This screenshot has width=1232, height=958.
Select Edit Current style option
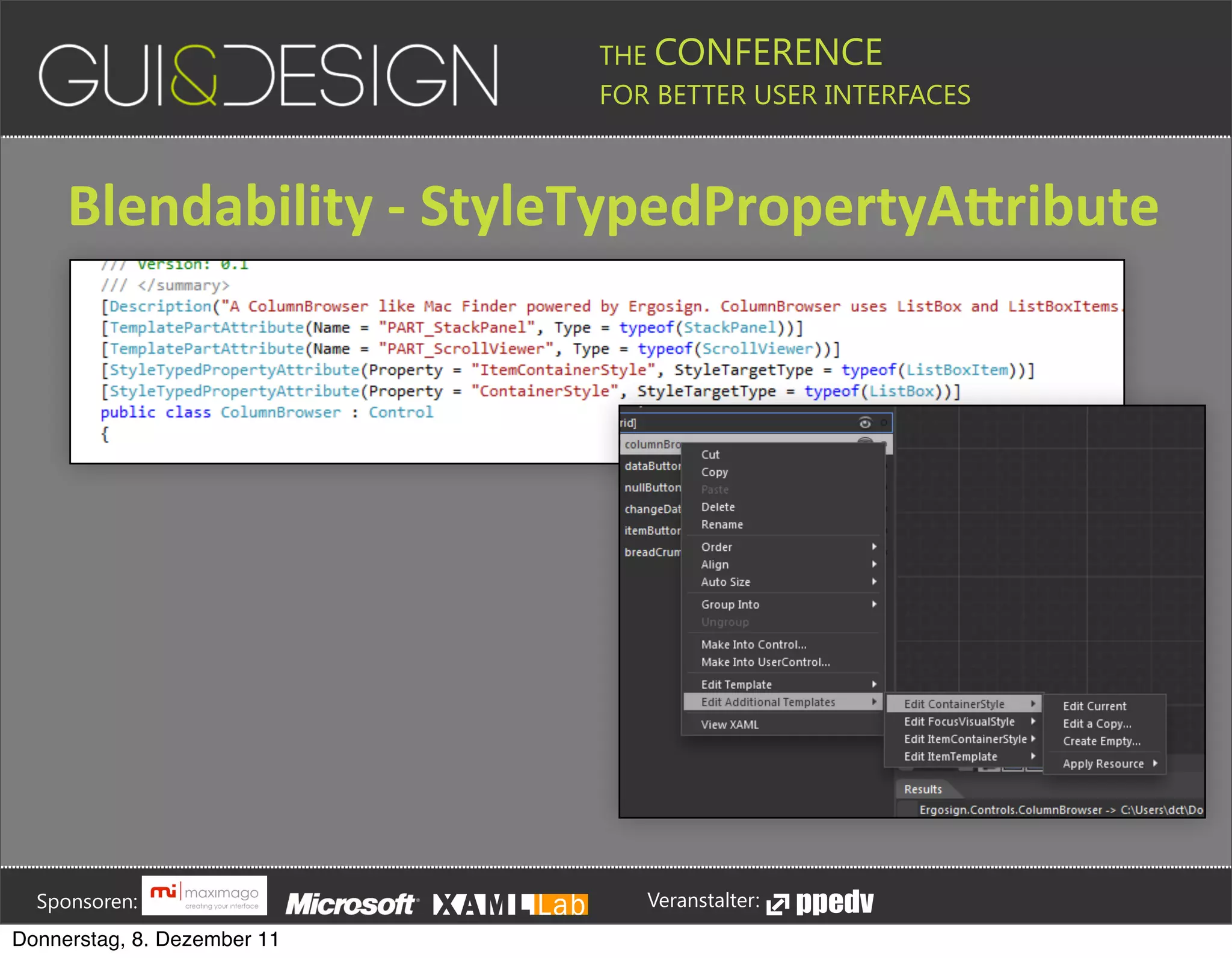click(x=1104, y=706)
